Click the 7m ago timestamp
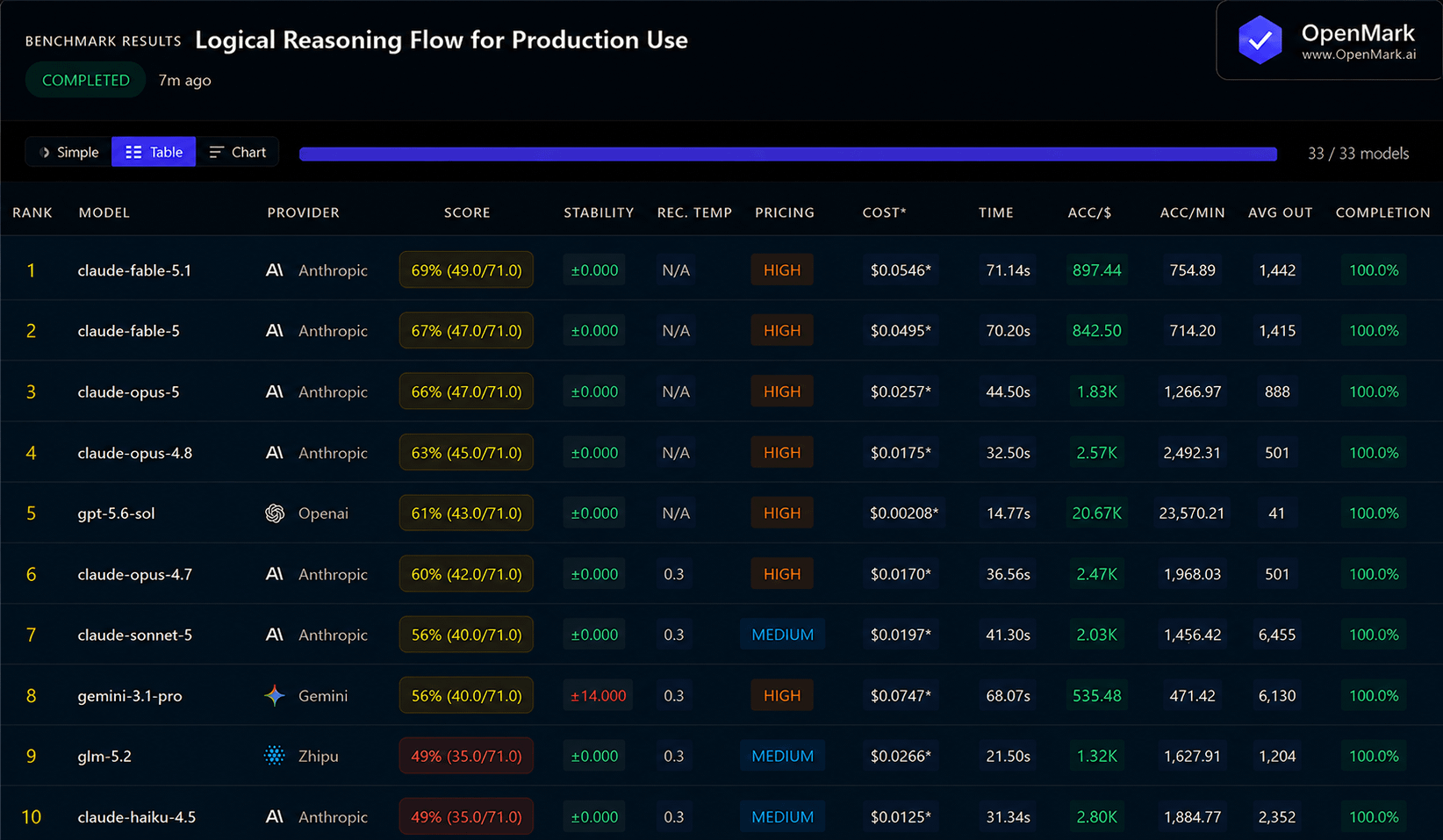The height and width of the screenshot is (840, 1443). point(184,80)
